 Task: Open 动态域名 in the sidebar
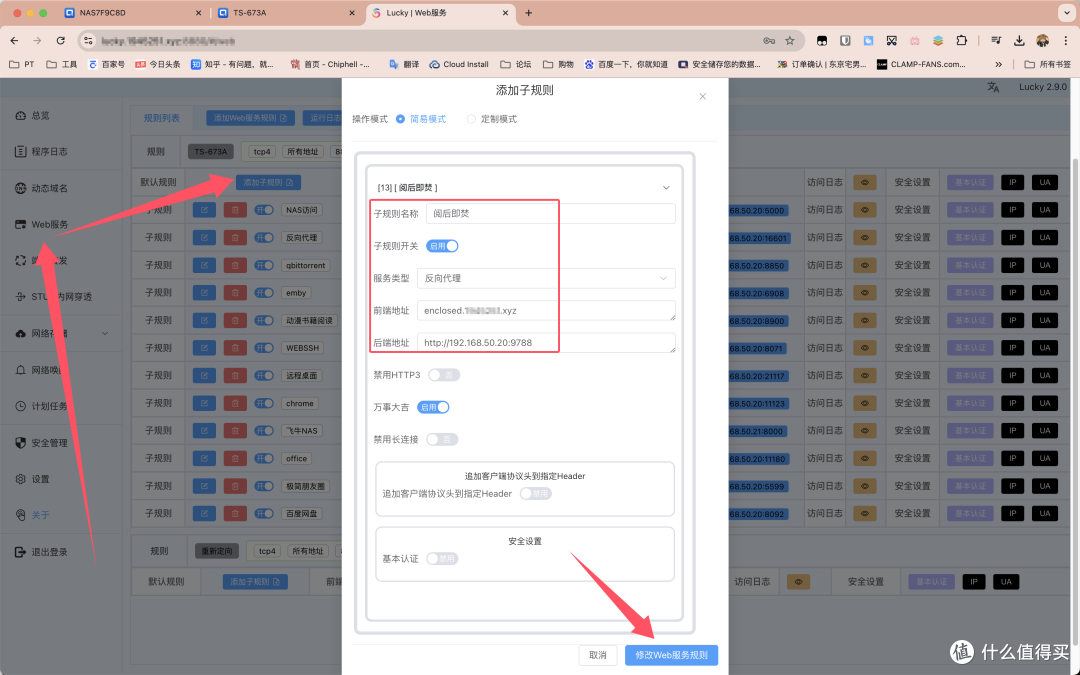(41, 188)
